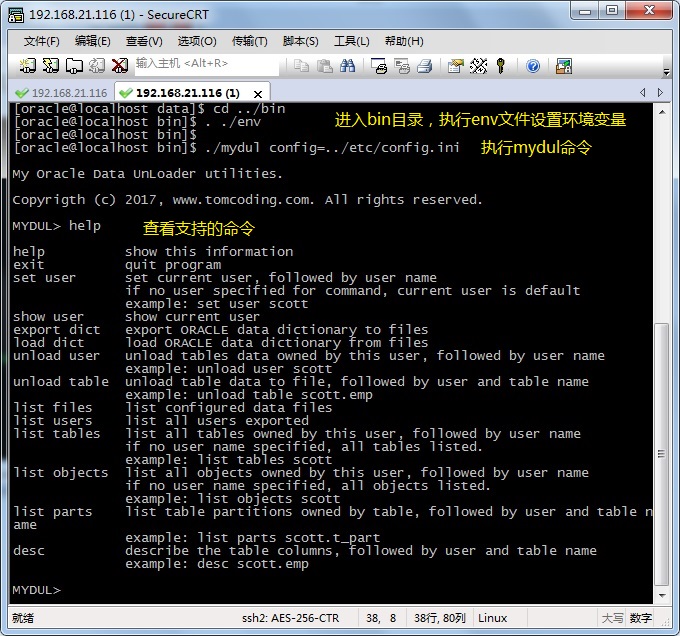Click the Paste clipboard icon
680x636 pixels.
pos(324,66)
